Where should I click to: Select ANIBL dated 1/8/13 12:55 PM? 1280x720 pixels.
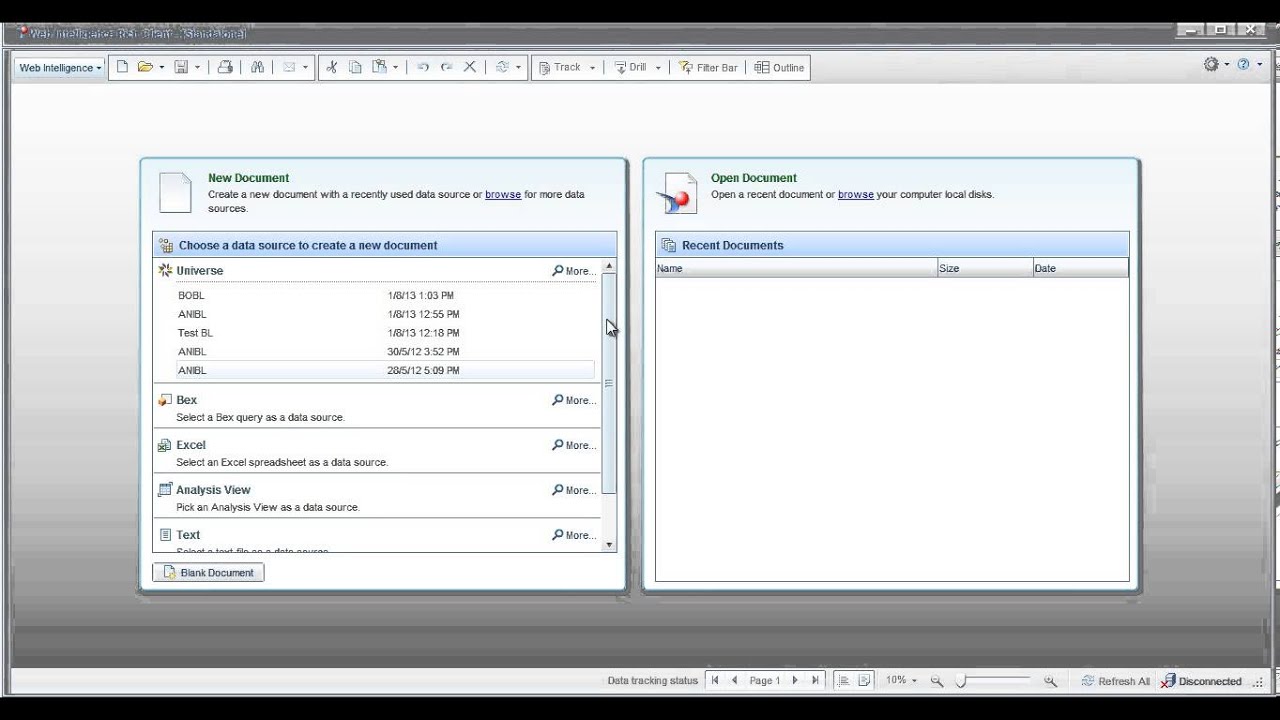[x=385, y=314]
